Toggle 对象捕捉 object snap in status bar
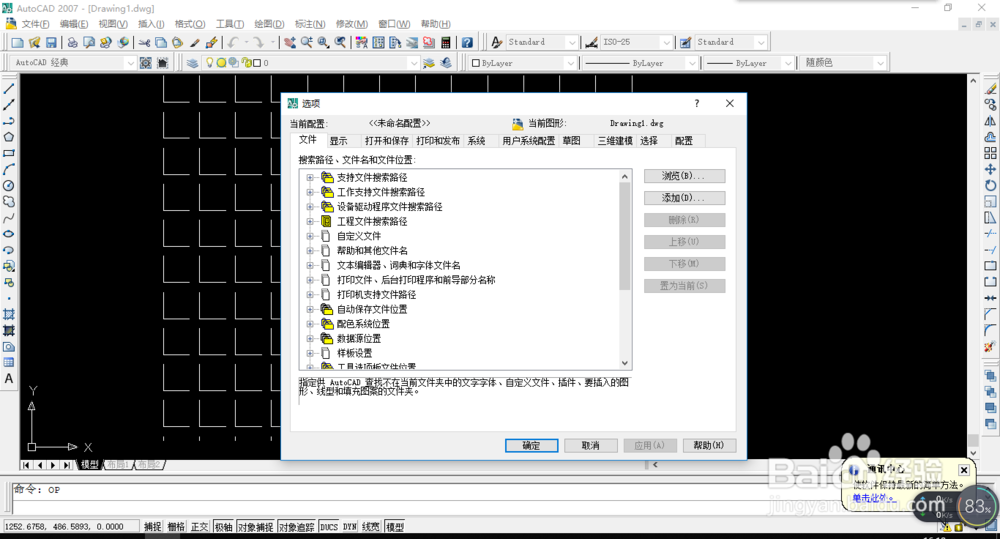This screenshot has width=1000, height=539. click(x=255, y=527)
